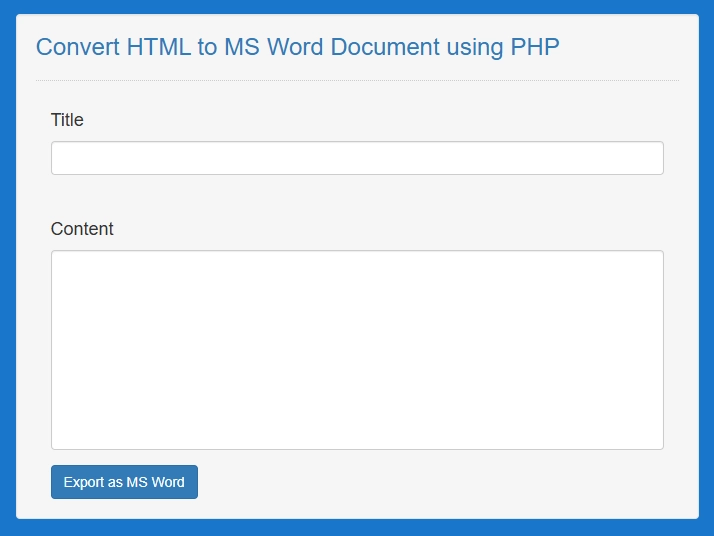Click the word "HTML" in the heading
714x536 pixels.
[x=158, y=47]
